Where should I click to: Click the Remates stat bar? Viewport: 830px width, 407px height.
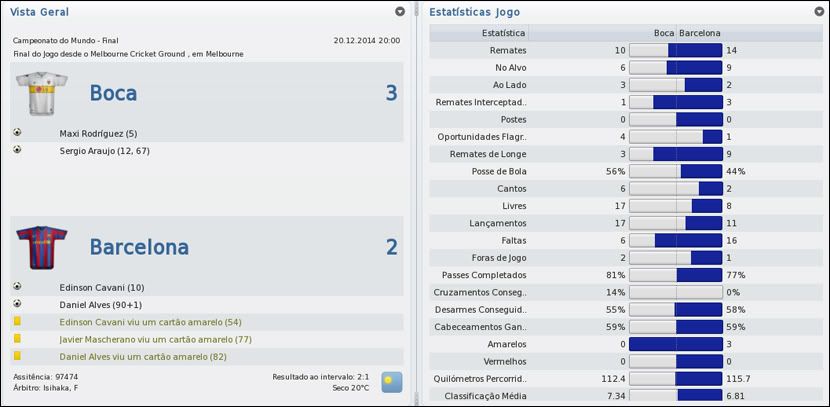tap(675, 49)
